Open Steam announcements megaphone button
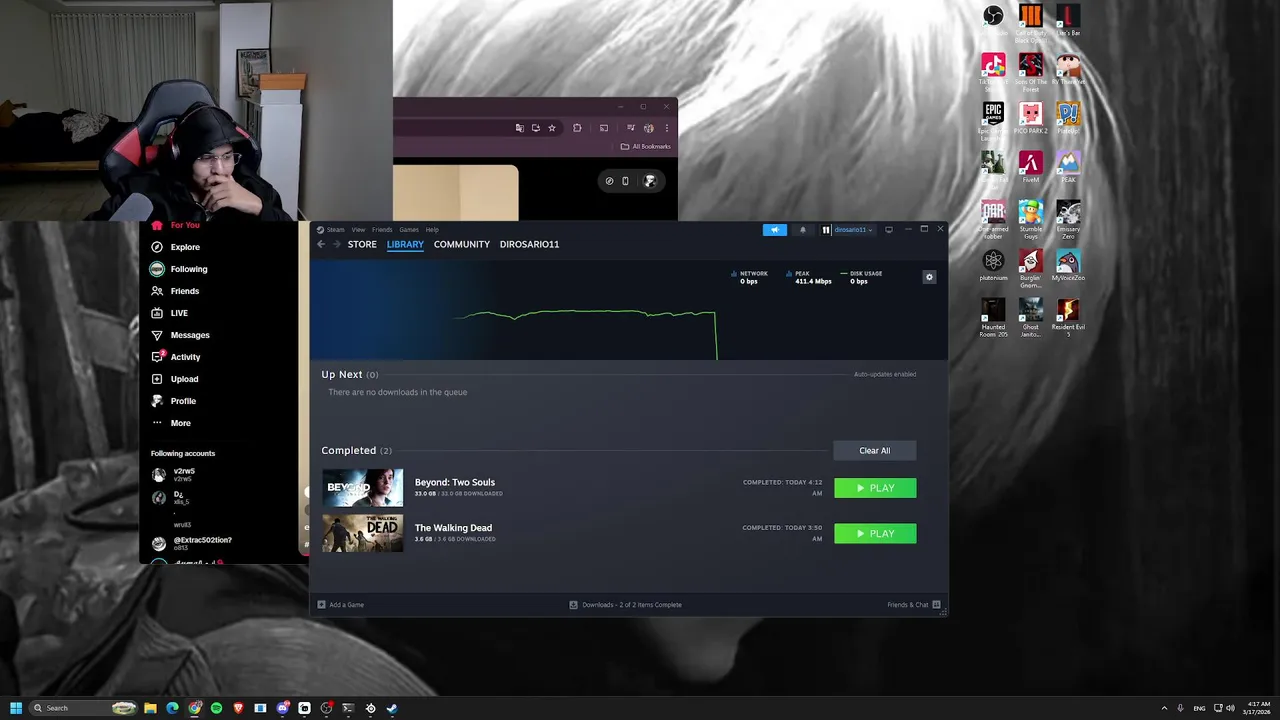Screen dimensions: 1280x720 point(774,230)
